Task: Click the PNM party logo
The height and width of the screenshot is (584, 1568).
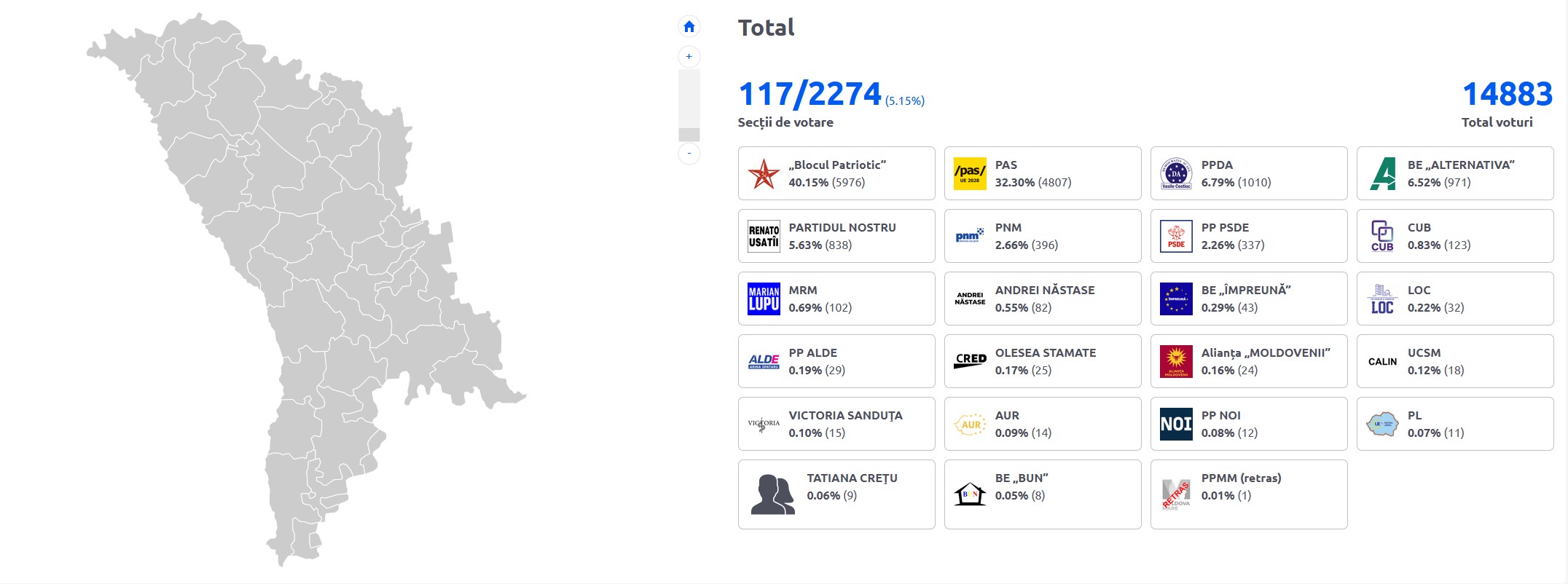Action: point(970,237)
